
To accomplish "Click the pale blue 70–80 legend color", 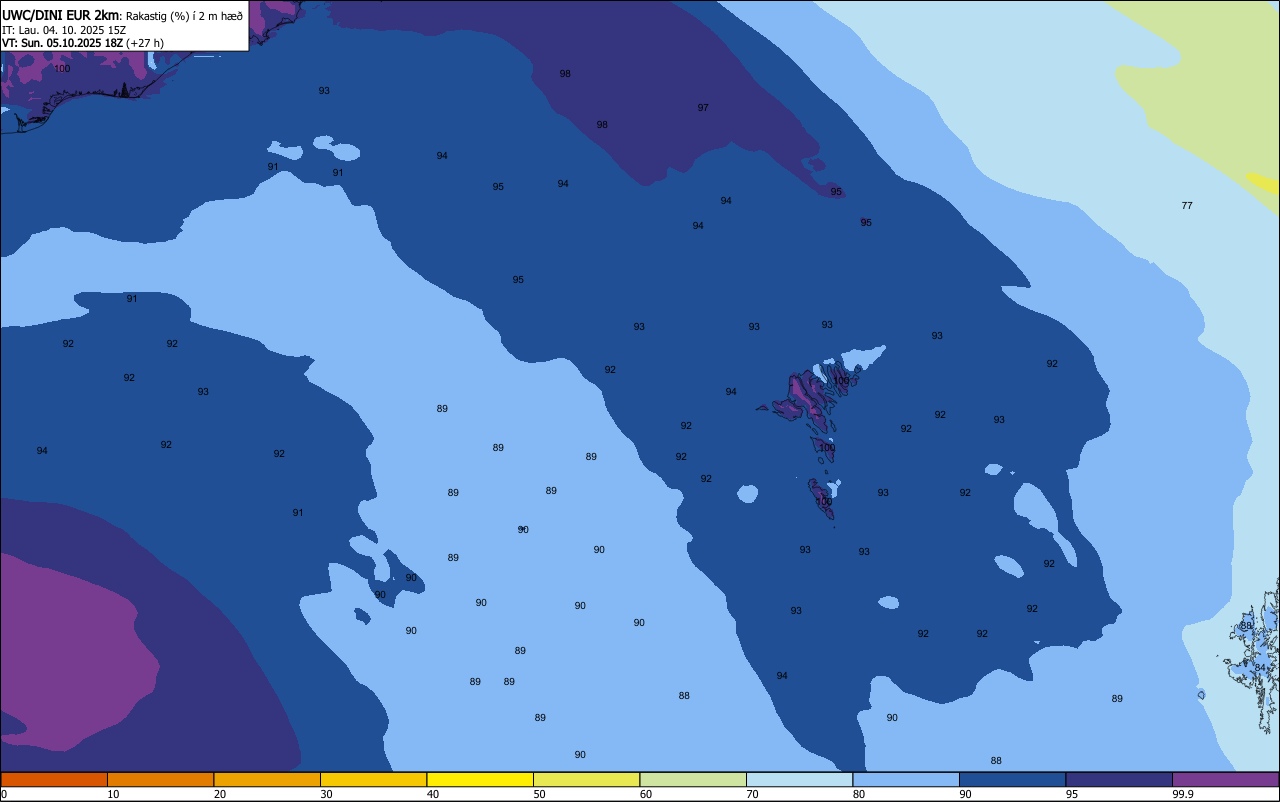I will [799, 779].
